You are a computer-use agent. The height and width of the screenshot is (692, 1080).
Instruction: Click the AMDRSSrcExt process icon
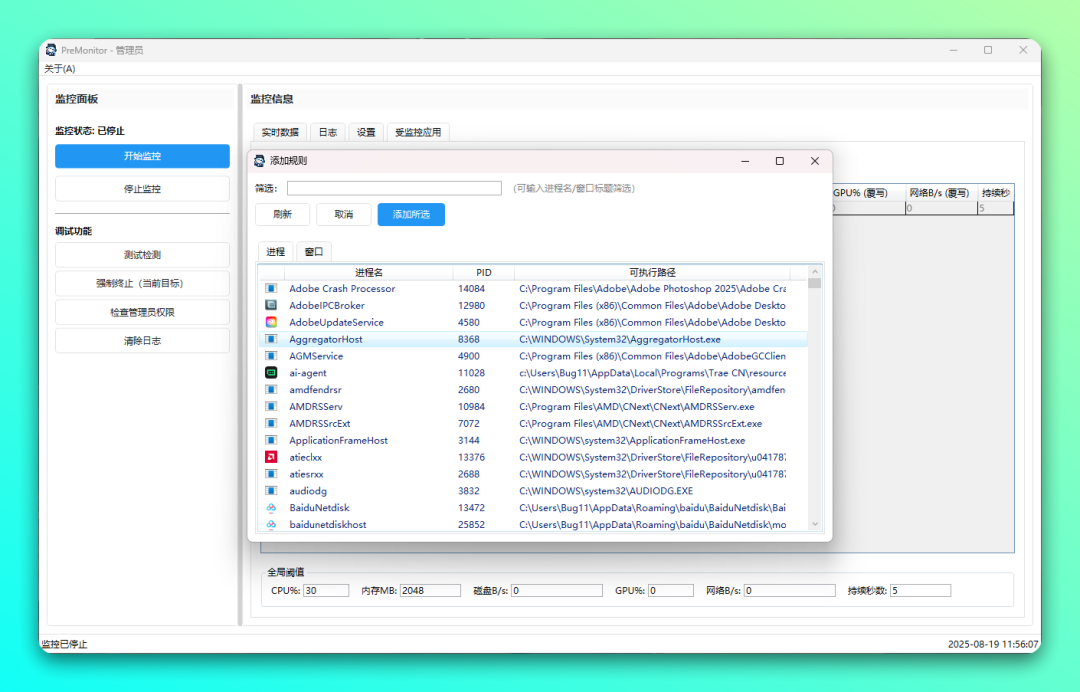271,423
